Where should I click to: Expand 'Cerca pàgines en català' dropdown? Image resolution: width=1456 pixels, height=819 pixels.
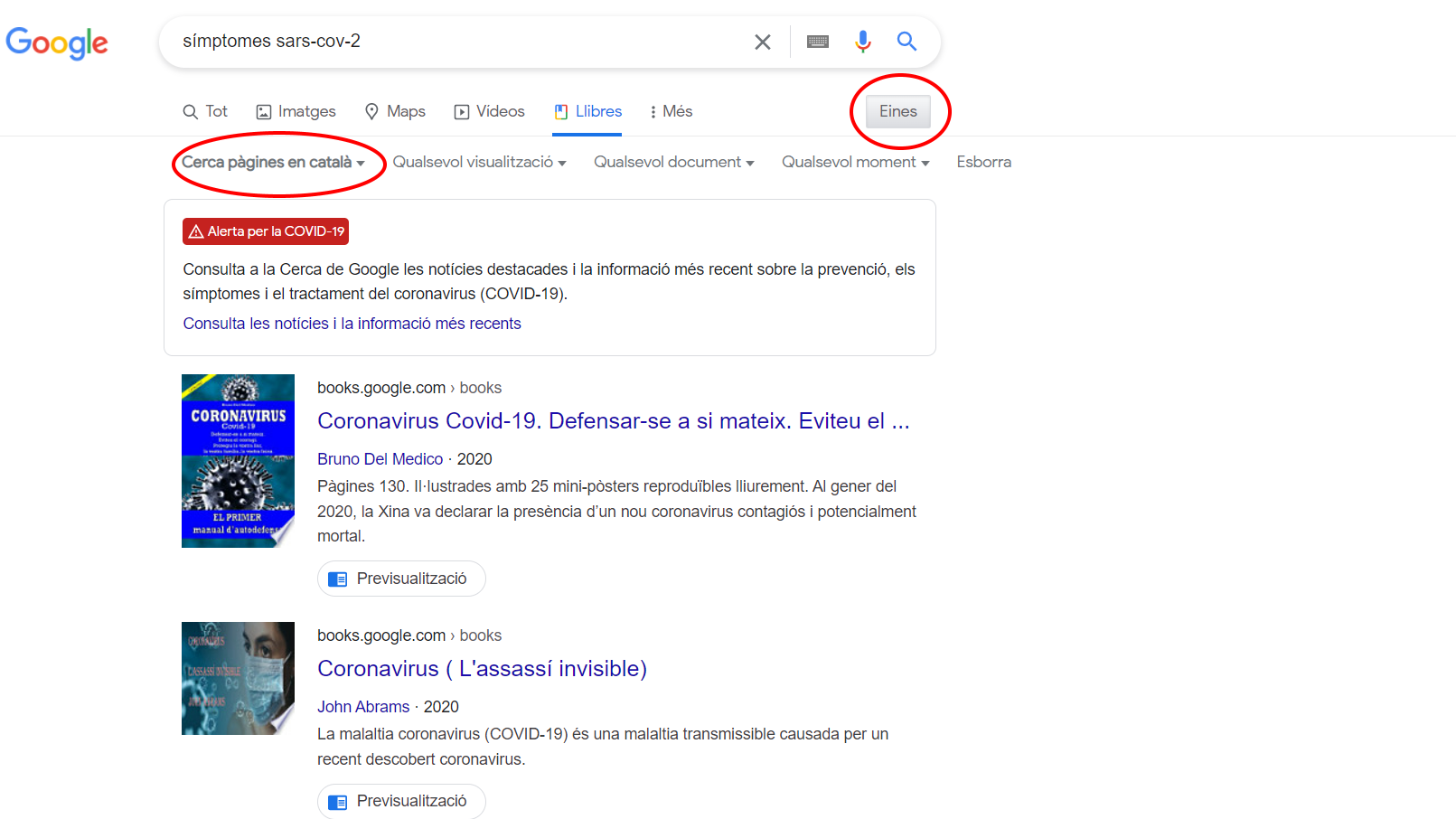pos(273,162)
